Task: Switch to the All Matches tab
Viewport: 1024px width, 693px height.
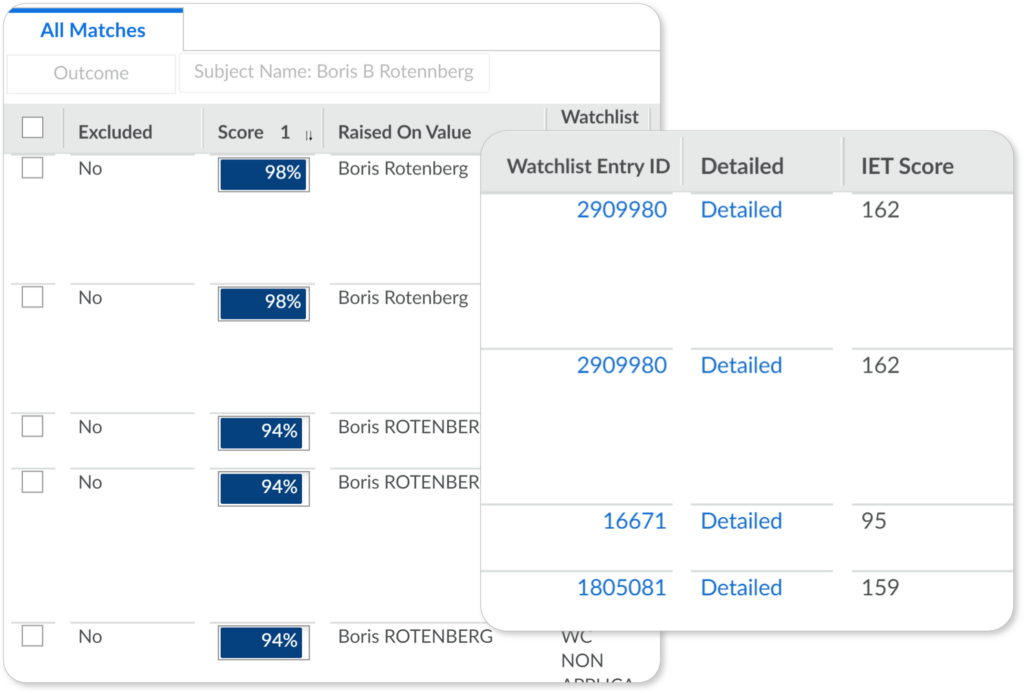Action: (x=92, y=30)
